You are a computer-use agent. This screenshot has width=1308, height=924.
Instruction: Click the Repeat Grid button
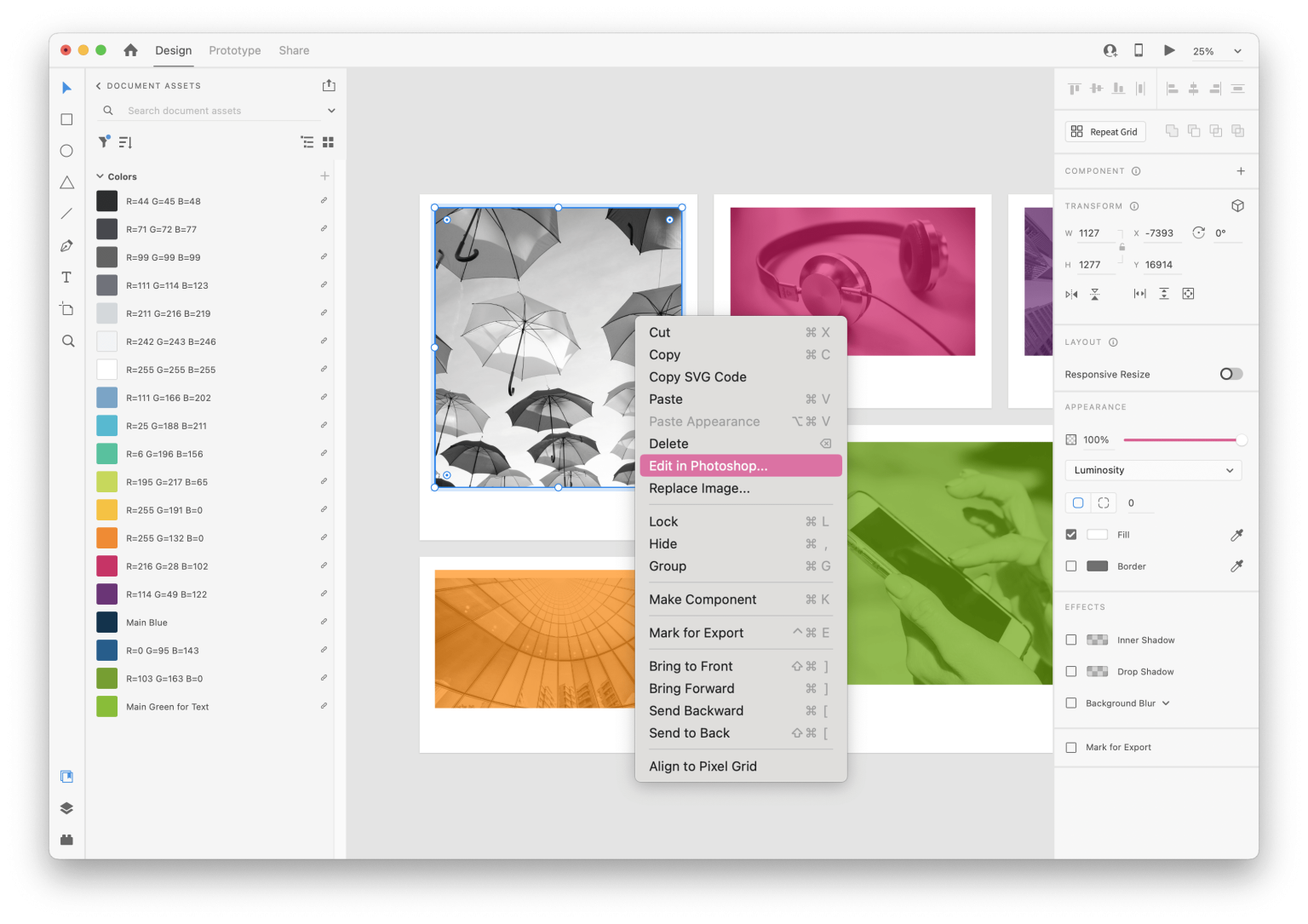(1104, 131)
